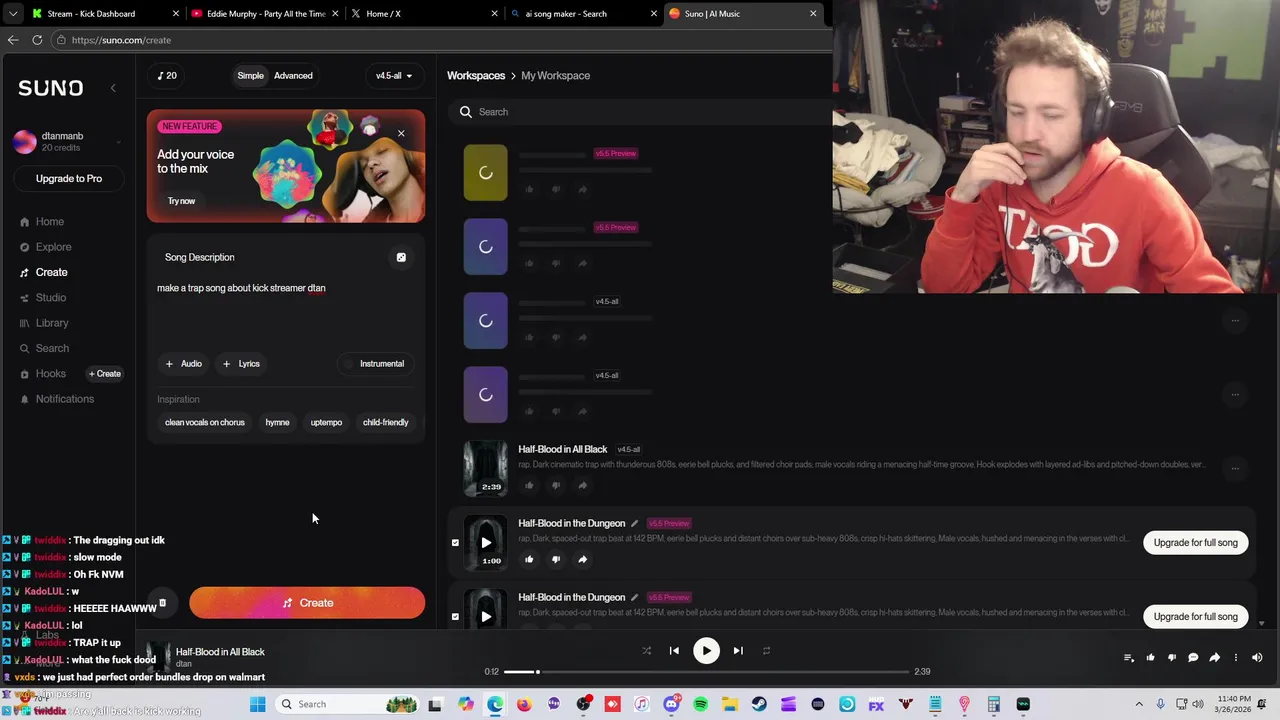The height and width of the screenshot is (720, 1280).
Task: Open Steam from the Windows taskbar
Action: [x=759, y=704]
